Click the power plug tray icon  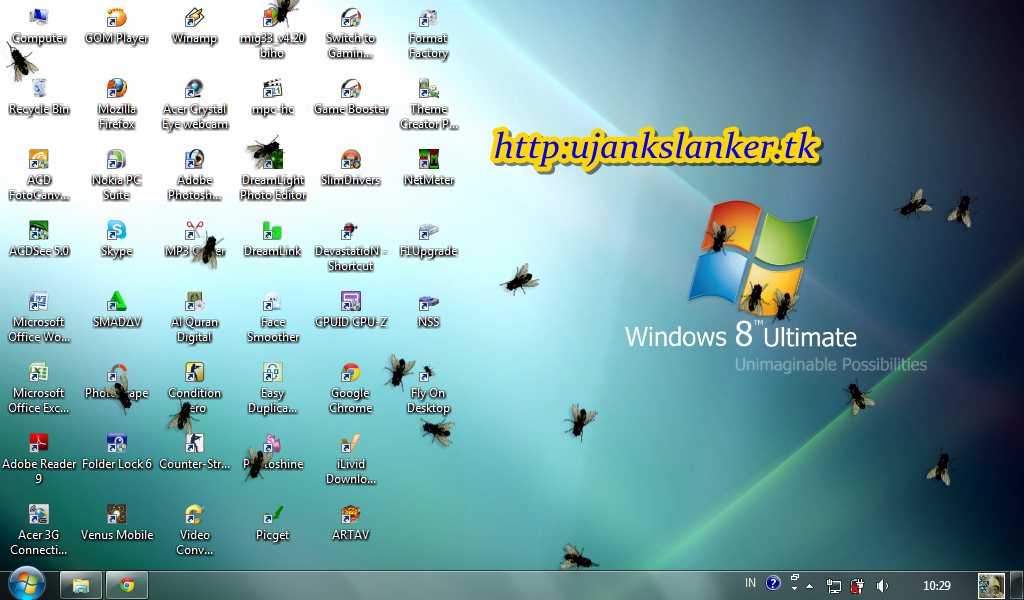[x=857, y=586]
